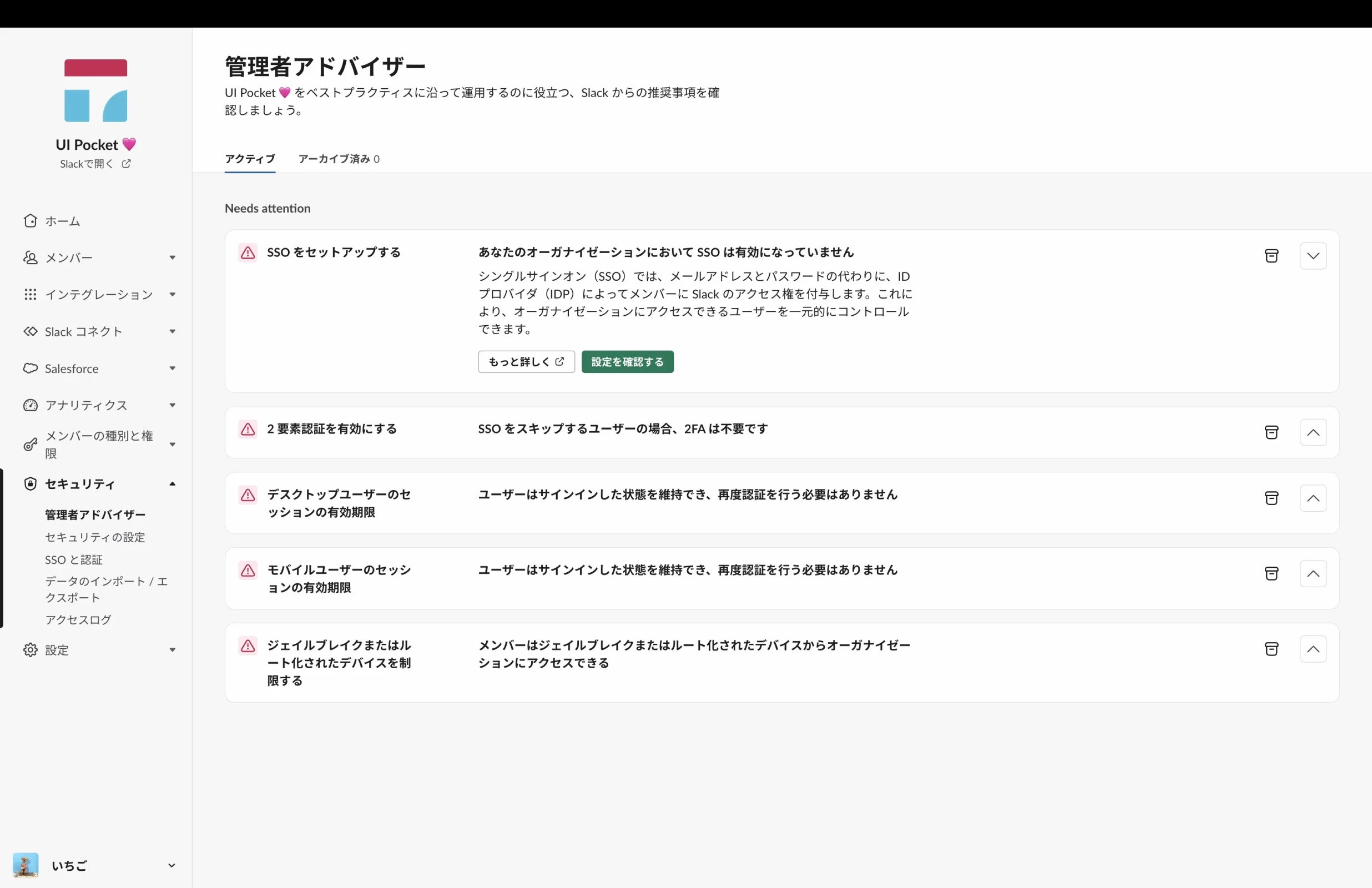Expand the 設定 sidebar menu arrow
1372x888 pixels.
click(173, 650)
